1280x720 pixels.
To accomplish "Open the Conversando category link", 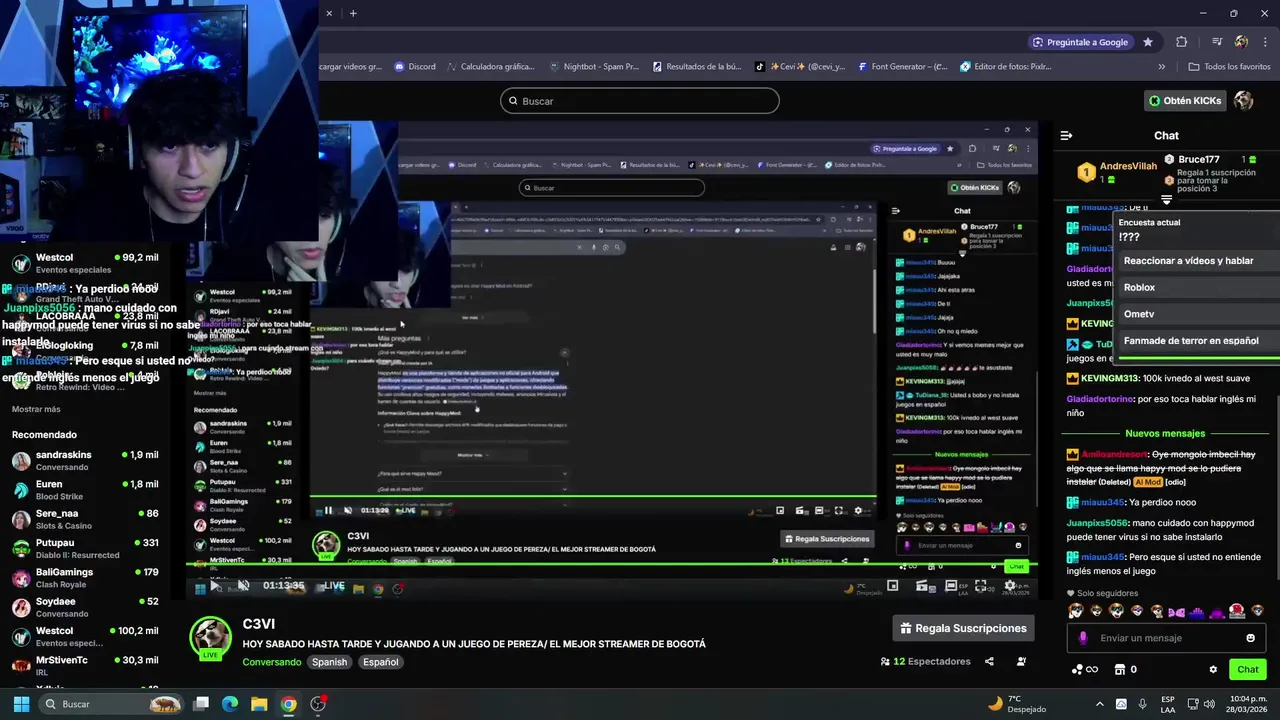I will click(x=271, y=662).
